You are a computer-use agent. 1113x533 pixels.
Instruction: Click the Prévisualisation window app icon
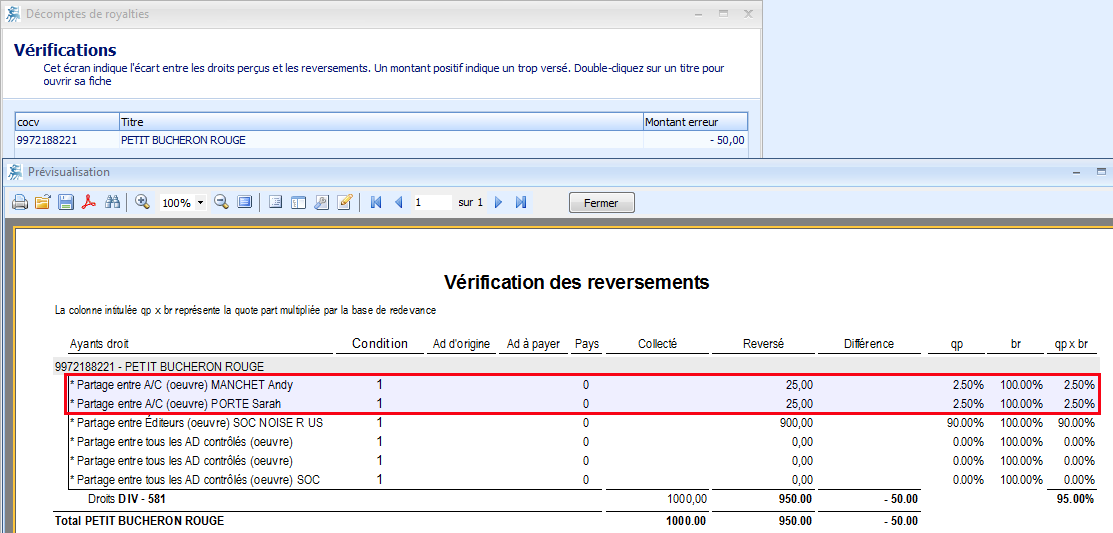coord(13,172)
